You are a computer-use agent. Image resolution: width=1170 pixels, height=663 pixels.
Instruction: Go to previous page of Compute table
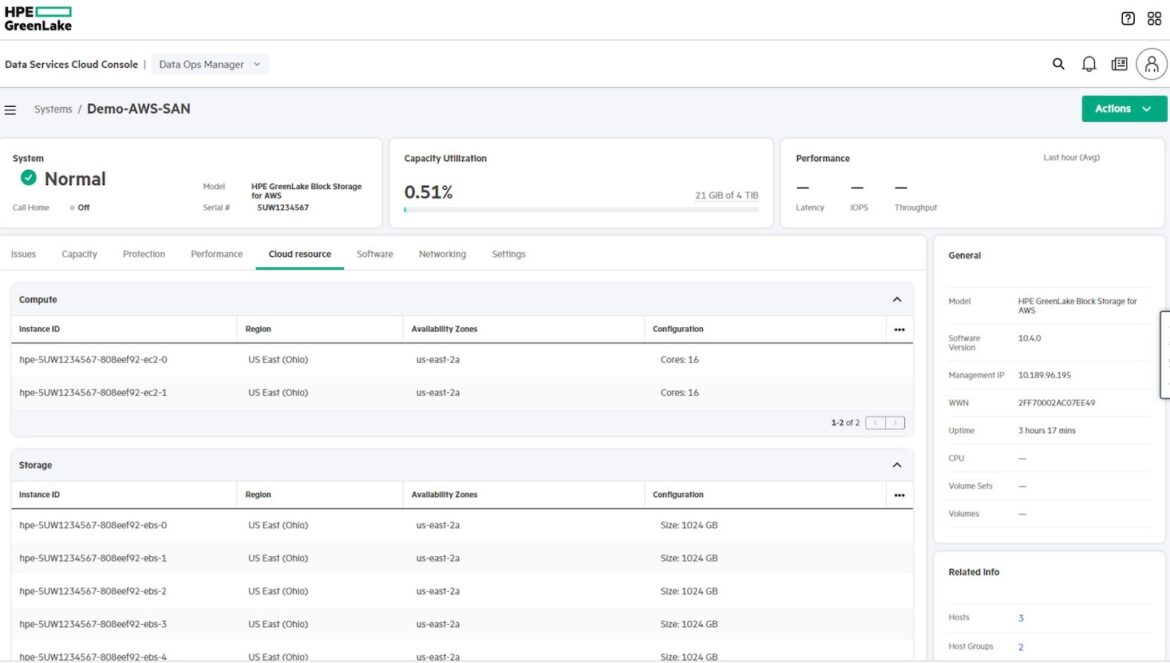click(x=875, y=423)
